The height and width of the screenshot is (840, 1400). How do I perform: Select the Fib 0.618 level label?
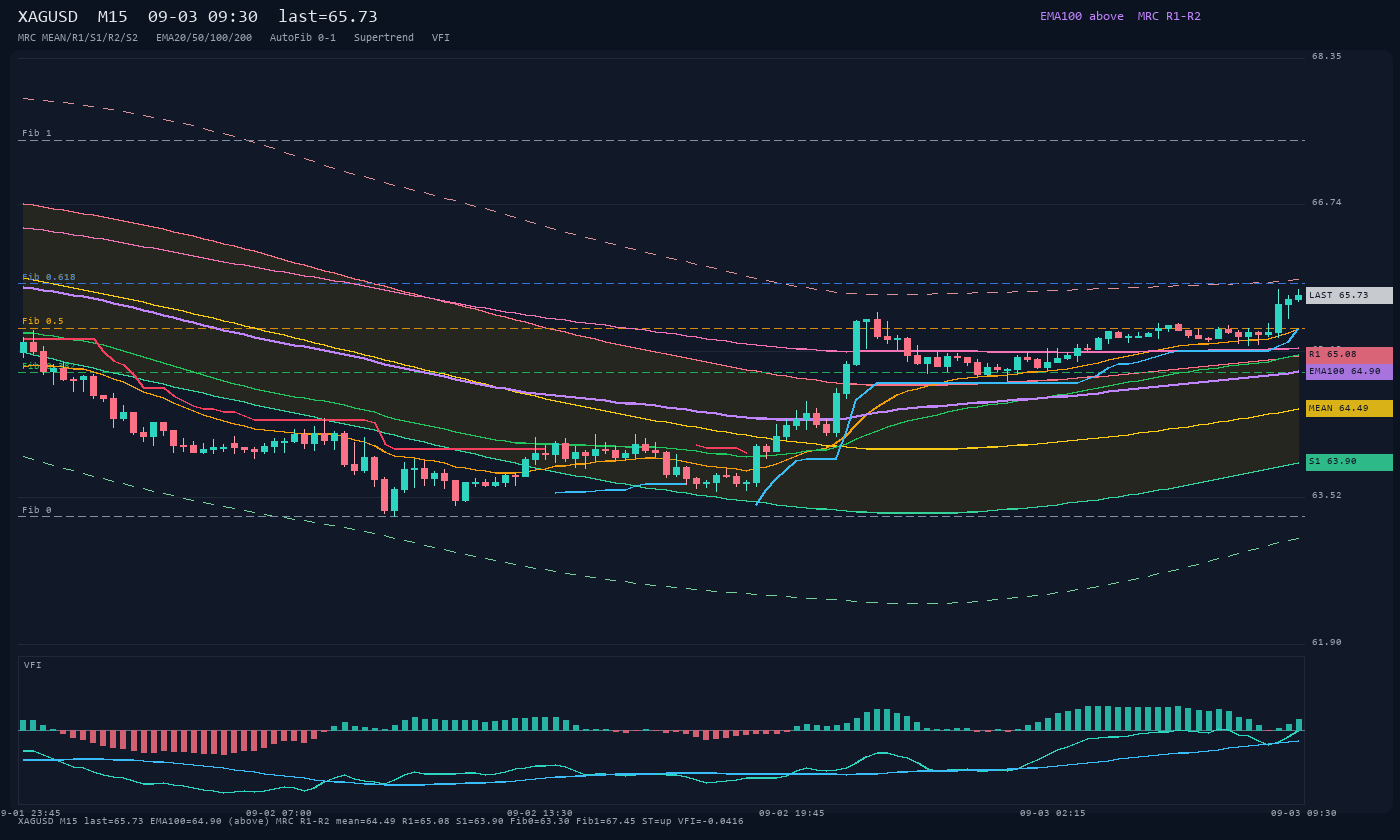click(x=49, y=277)
